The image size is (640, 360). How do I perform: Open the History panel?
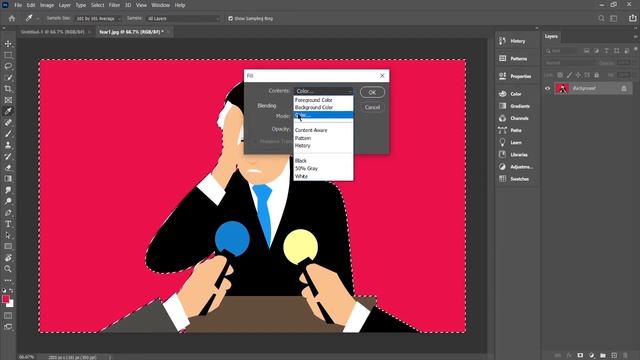click(517, 41)
